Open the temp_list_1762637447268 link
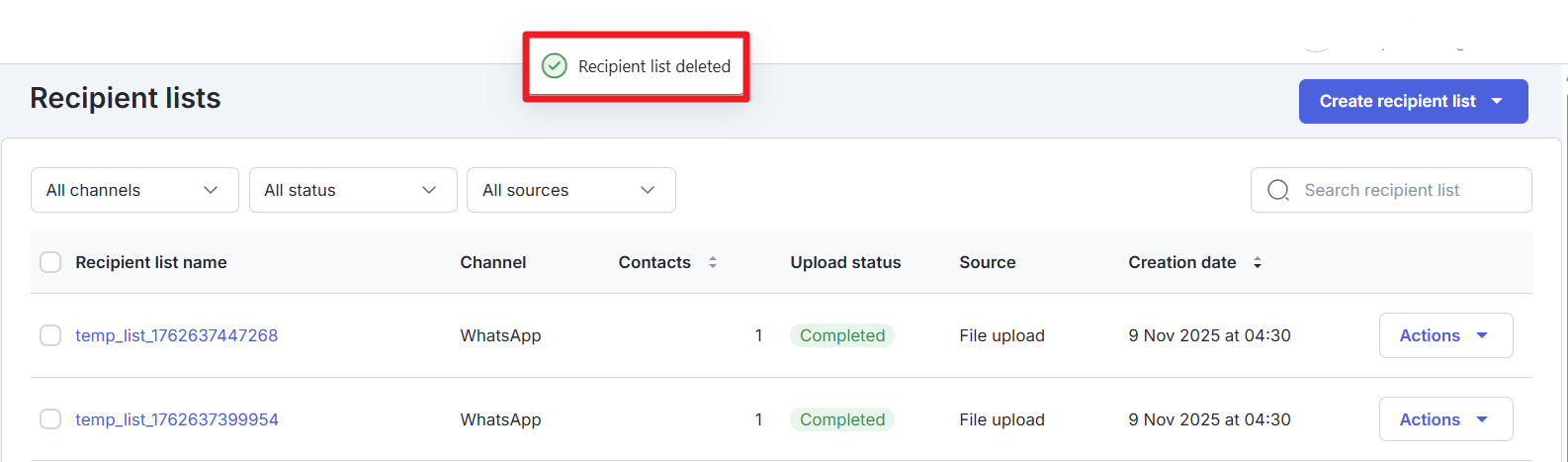The image size is (1568, 462). (x=177, y=335)
